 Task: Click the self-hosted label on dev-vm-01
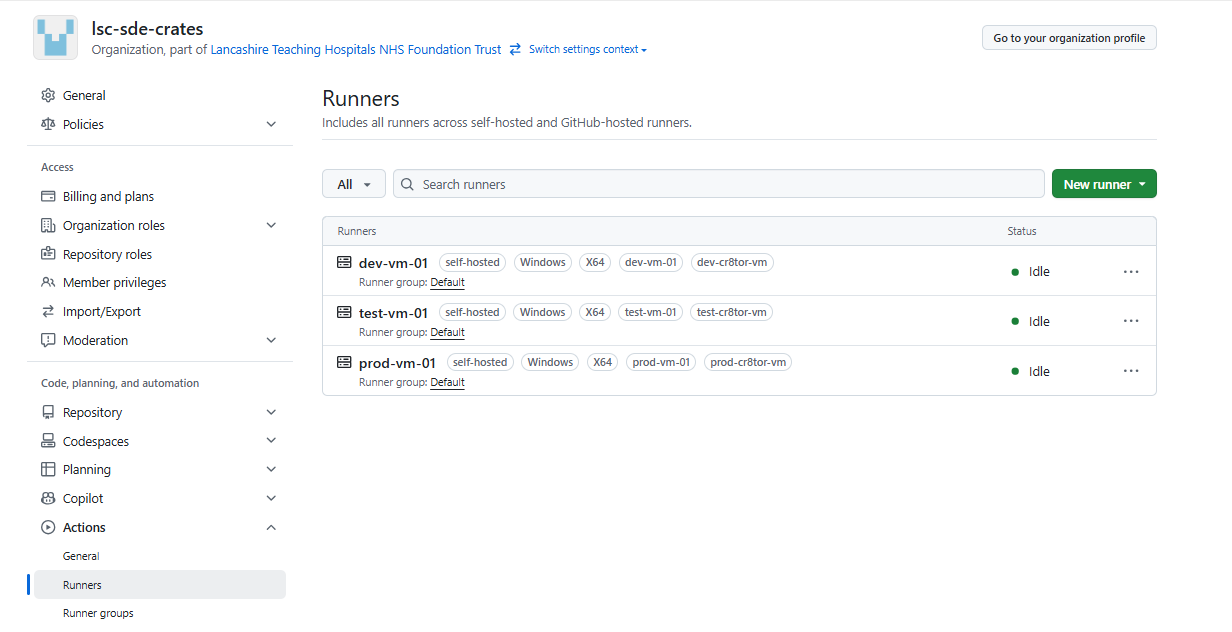coord(472,262)
